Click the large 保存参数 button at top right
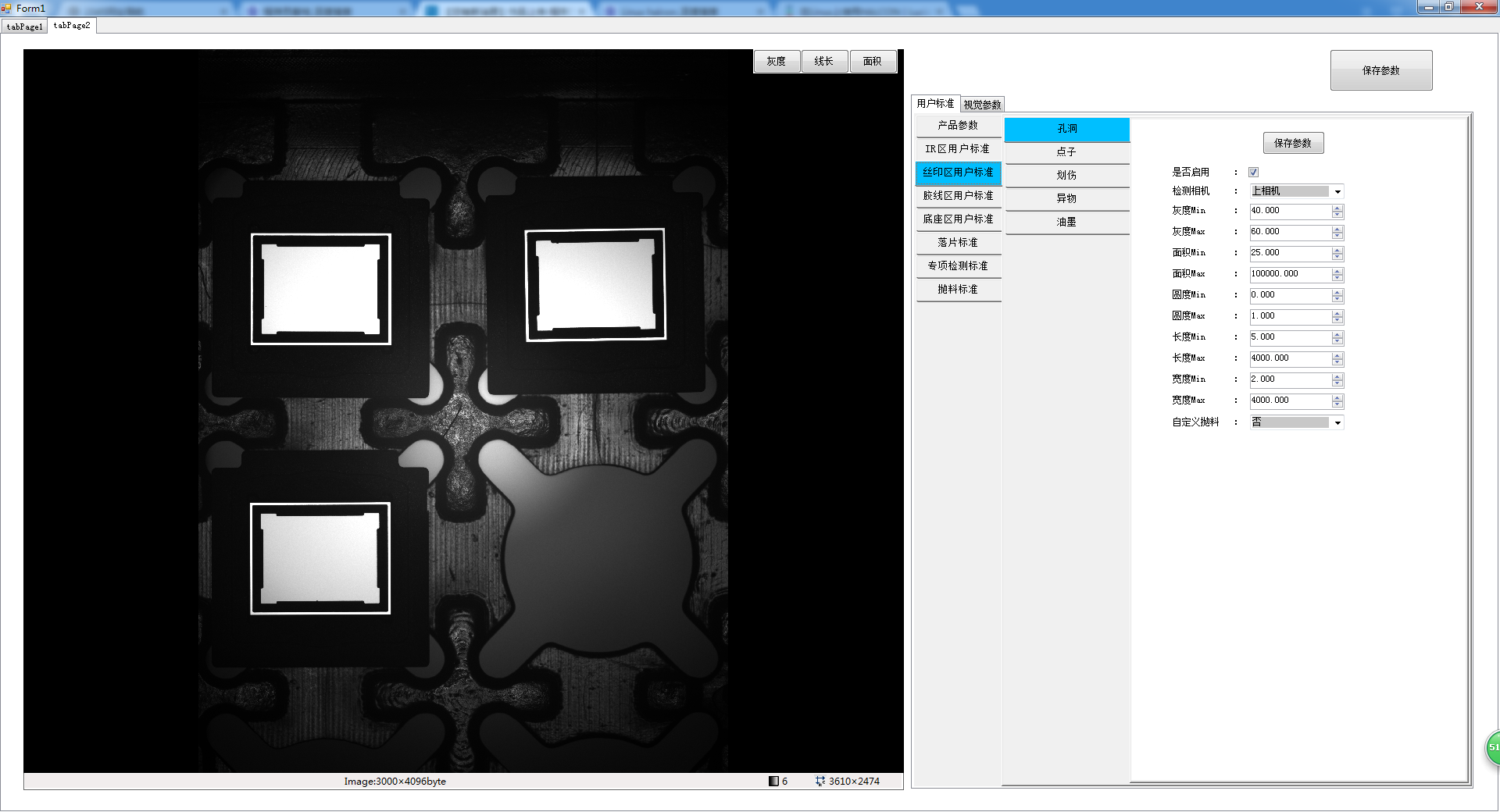This screenshot has width=1500, height=812. tap(1381, 70)
